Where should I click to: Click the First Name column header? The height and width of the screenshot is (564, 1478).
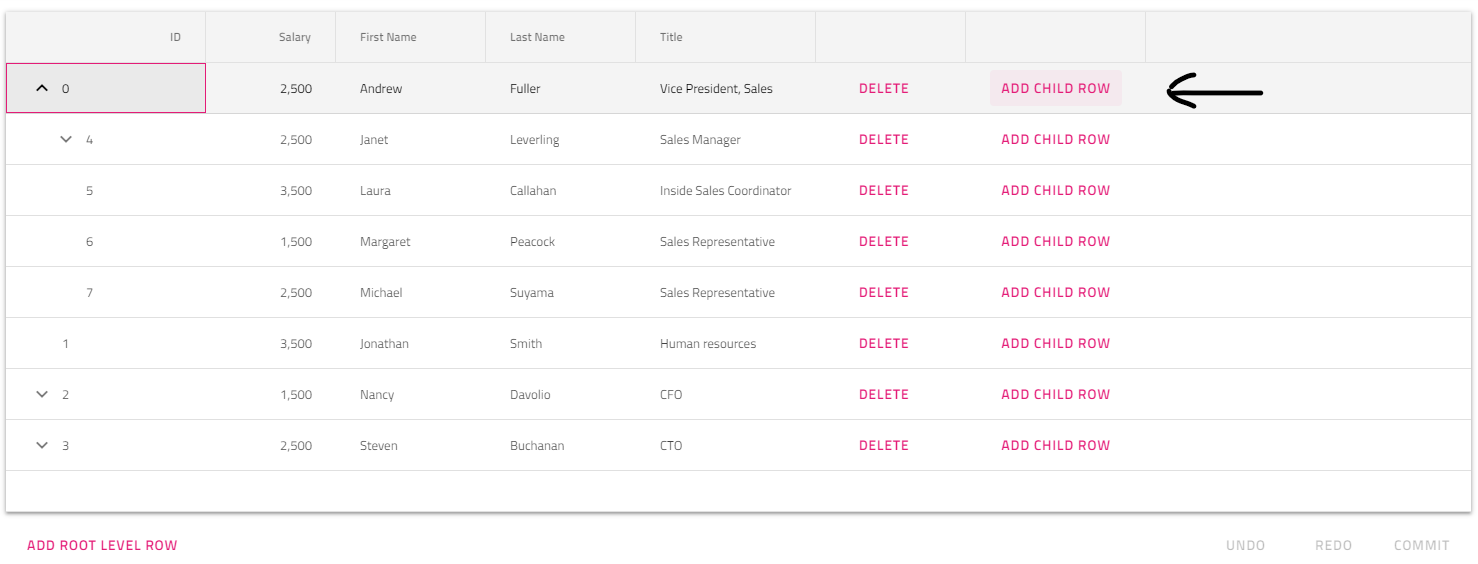(388, 37)
